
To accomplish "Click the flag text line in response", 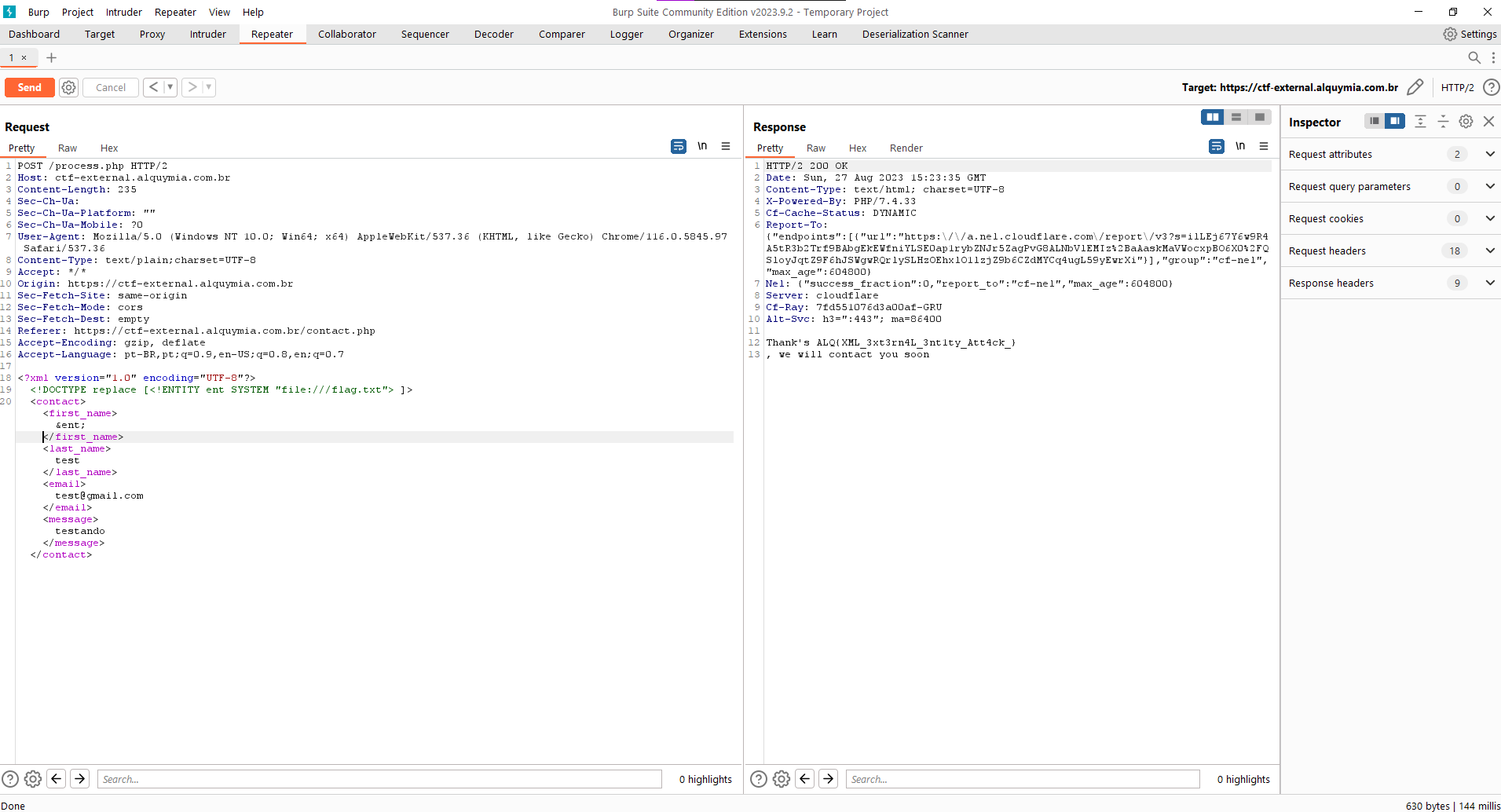I will (x=891, y=342).
